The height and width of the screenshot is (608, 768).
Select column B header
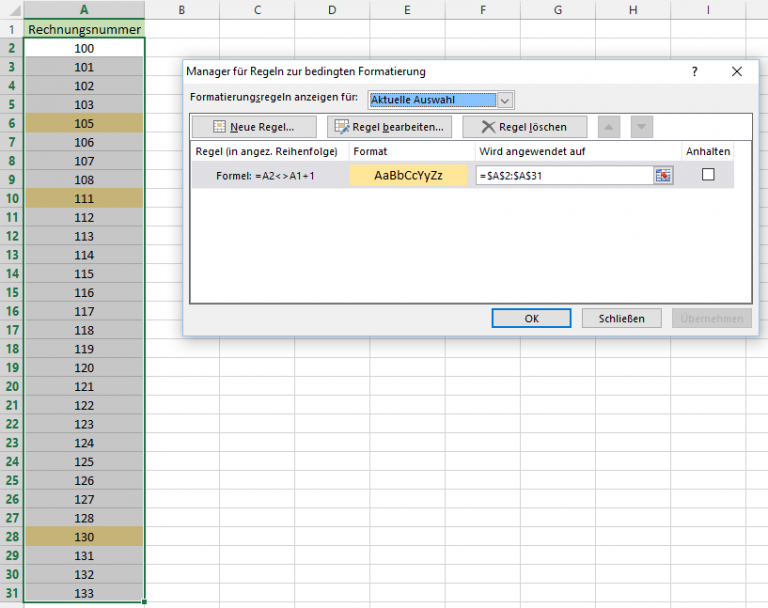[x=181, y=9]
